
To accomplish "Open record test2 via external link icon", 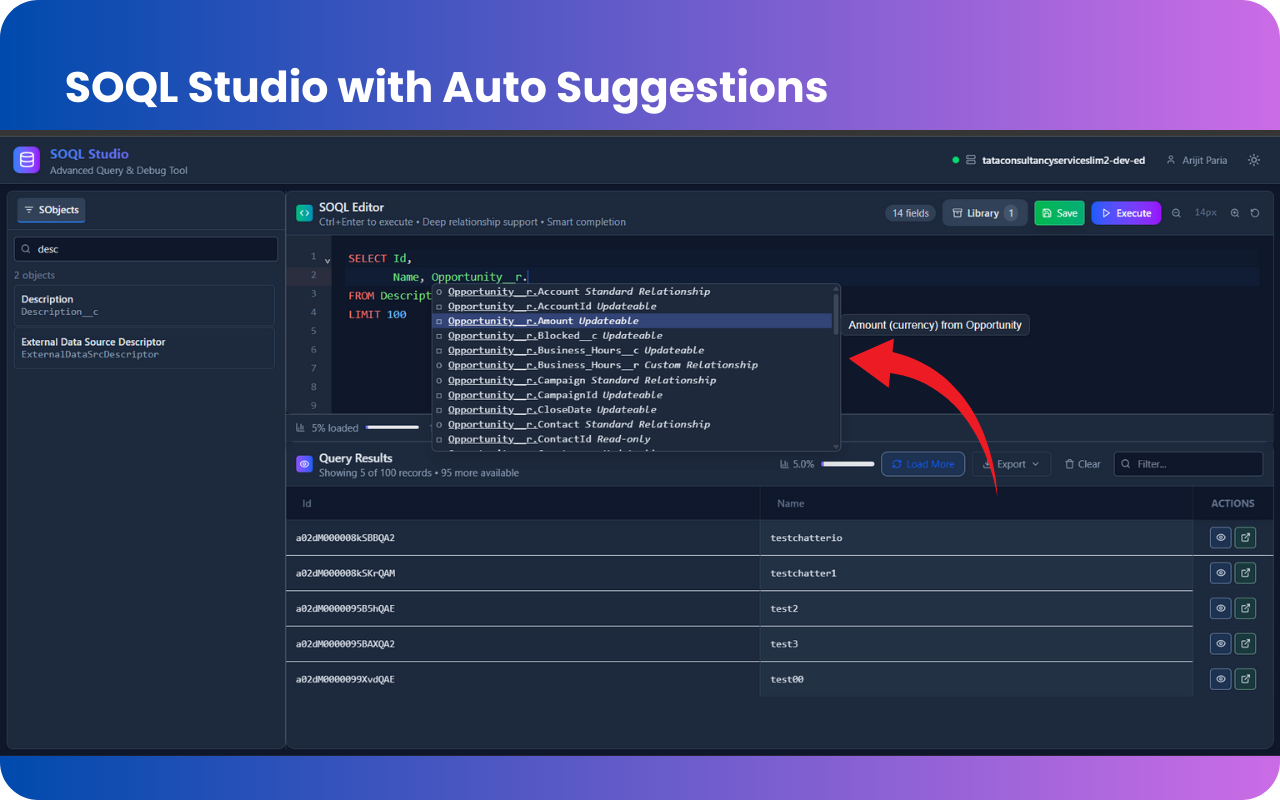I will [1244, 608].
